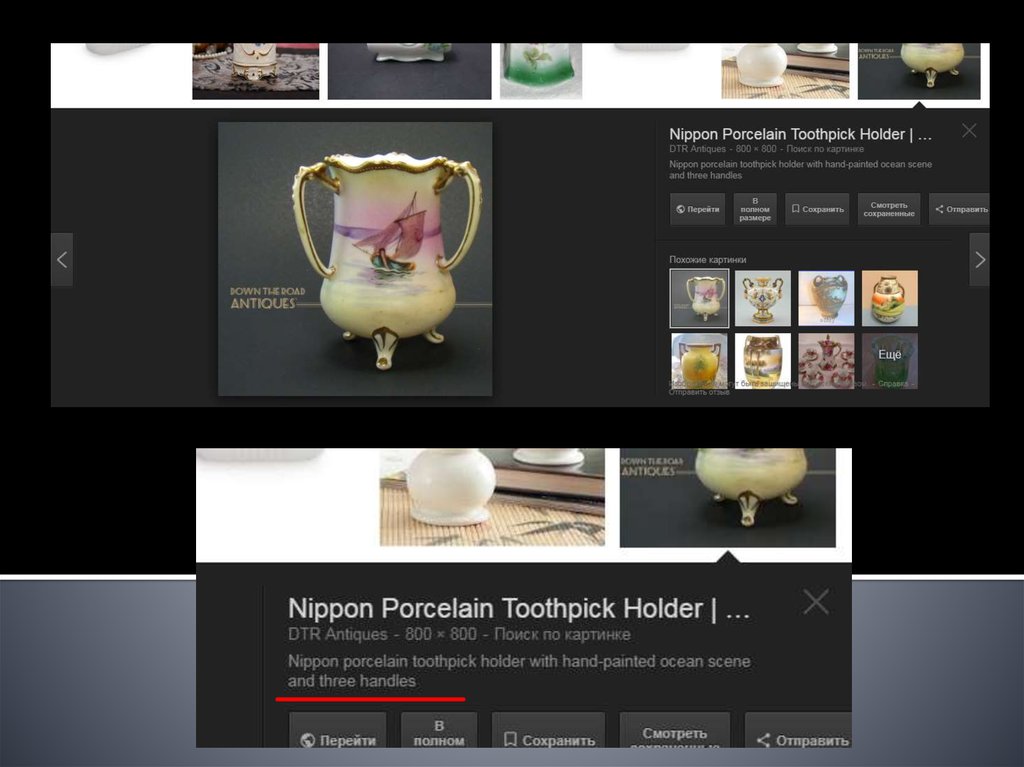Click the 'Справка' help link

point(893,384)
